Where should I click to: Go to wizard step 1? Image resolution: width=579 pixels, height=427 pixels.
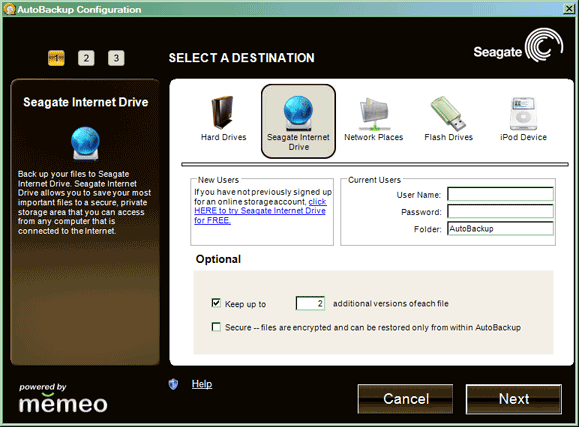pos(56,58)
